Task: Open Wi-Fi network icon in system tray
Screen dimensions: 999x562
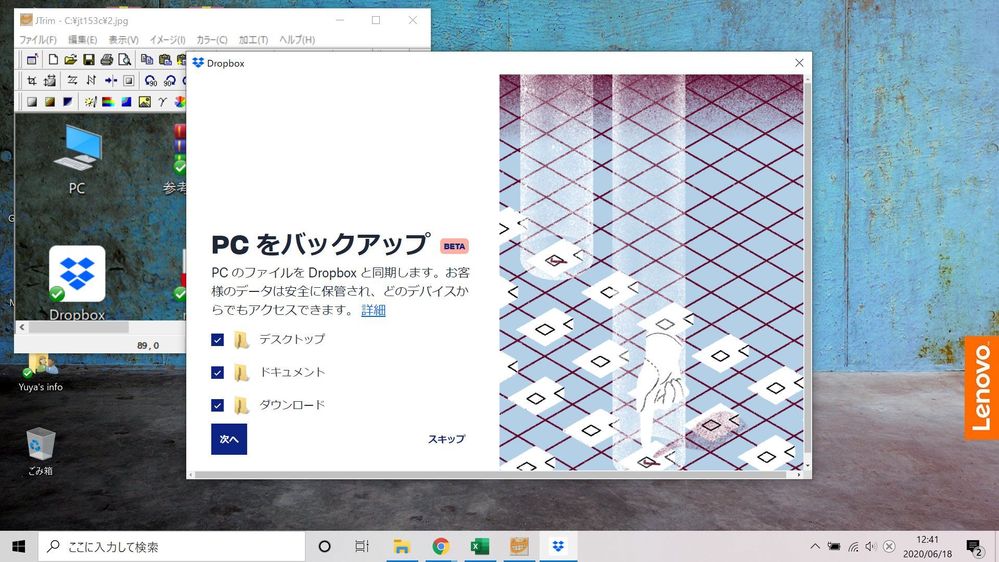Action: pos(853,546)
